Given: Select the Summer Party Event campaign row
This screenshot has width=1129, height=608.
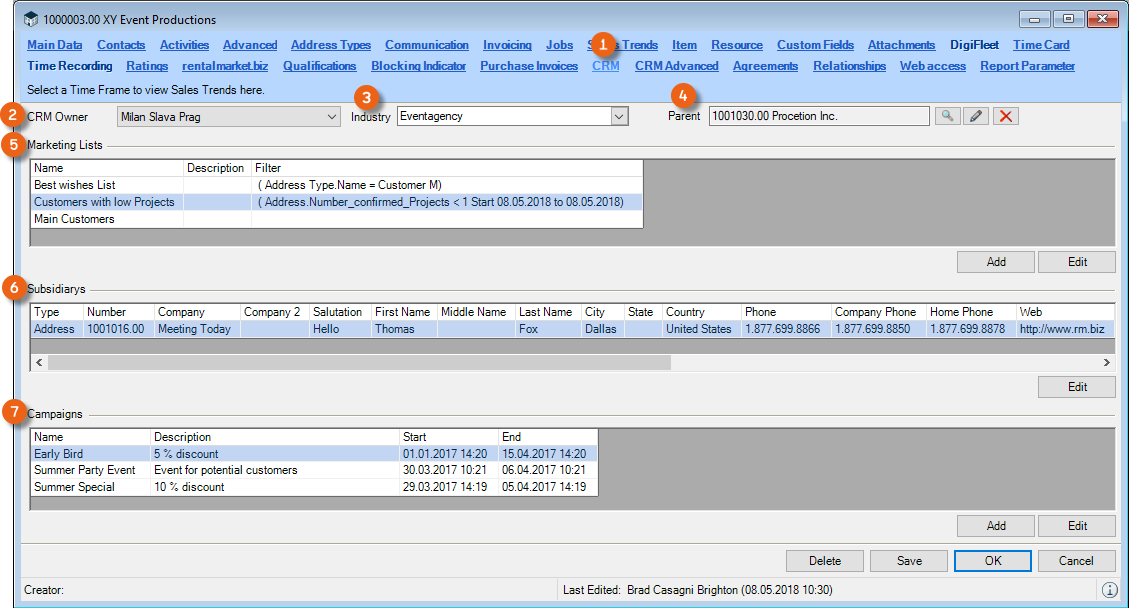Looking at the screenshot, I should point(85,470).
